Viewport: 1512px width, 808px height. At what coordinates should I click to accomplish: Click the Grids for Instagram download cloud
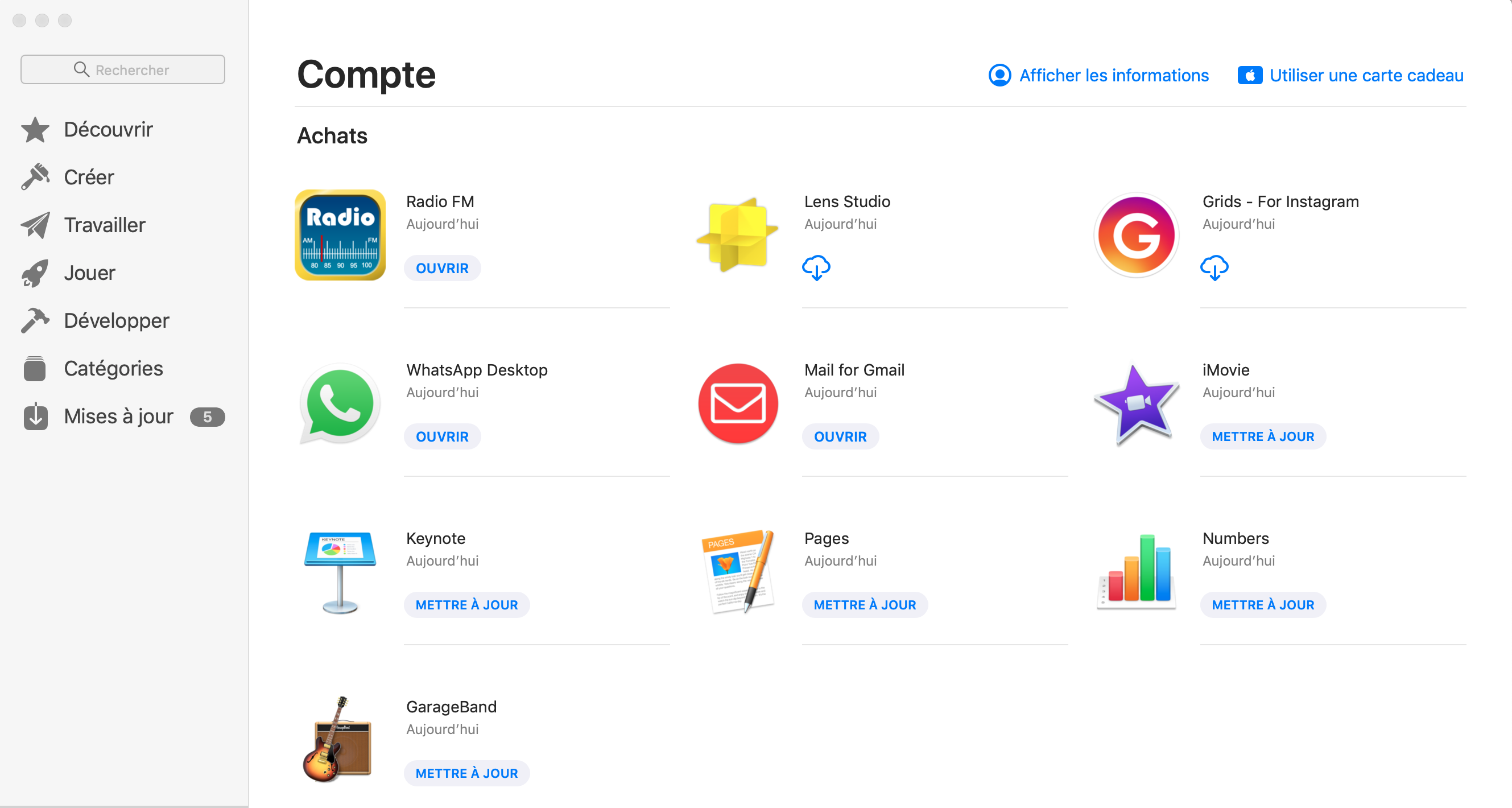tap(1214, 268)
